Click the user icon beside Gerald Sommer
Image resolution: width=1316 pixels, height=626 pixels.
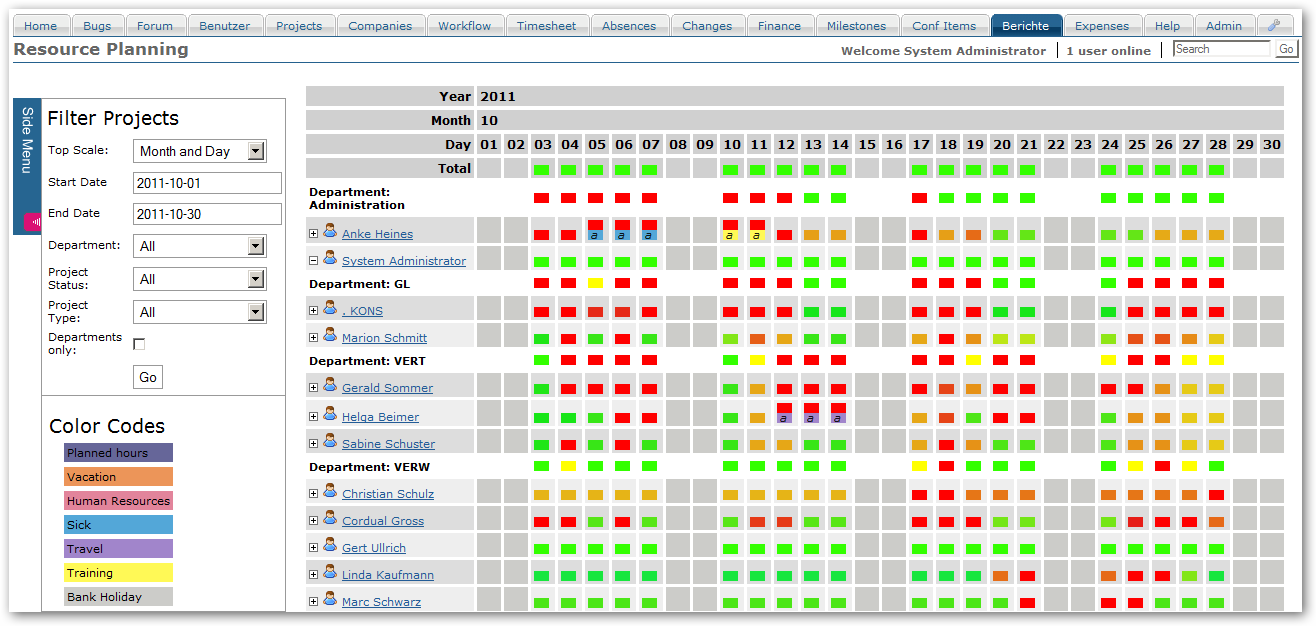pyautogui.click(x=330, y=388)
